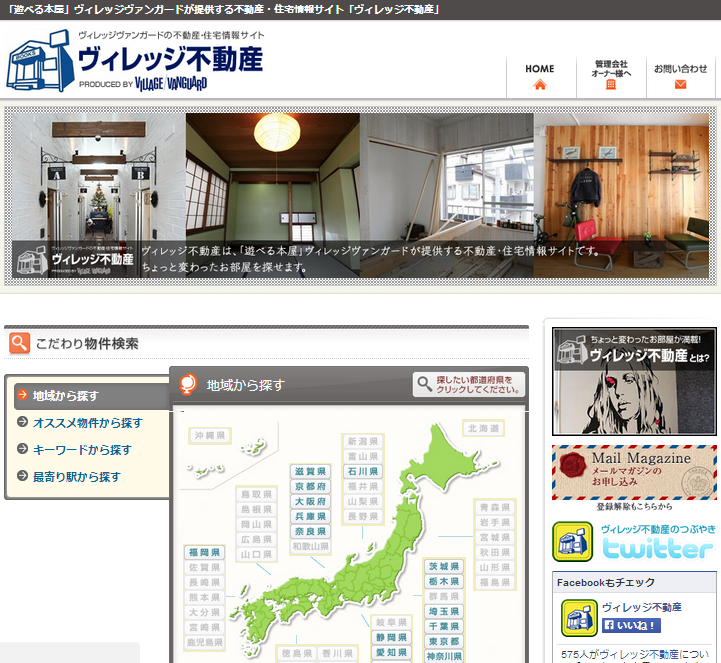721x663 pixels.
Task: Click the Facebook いいね！ button
Action: [631, 625]
